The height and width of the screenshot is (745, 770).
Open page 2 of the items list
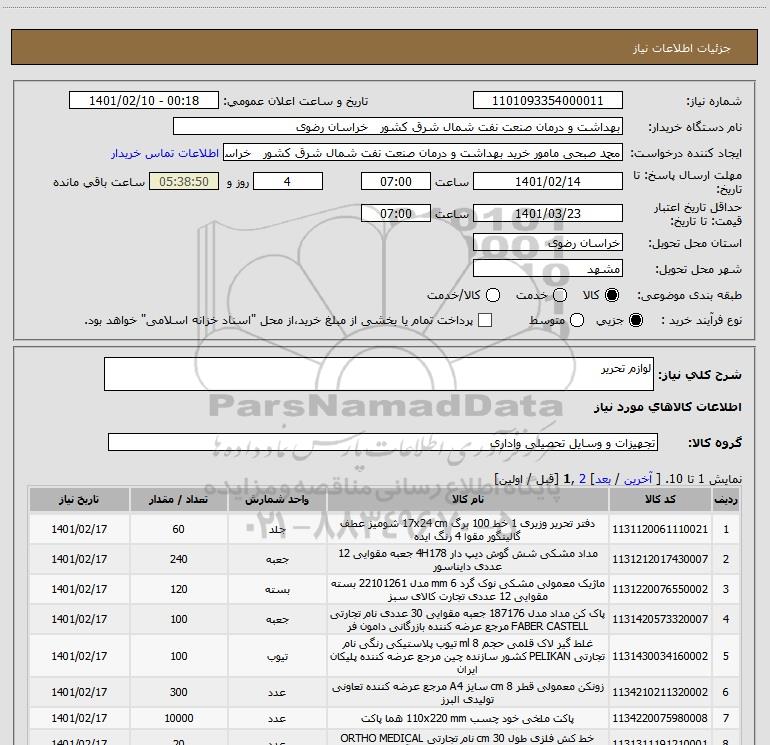point(582,479)
